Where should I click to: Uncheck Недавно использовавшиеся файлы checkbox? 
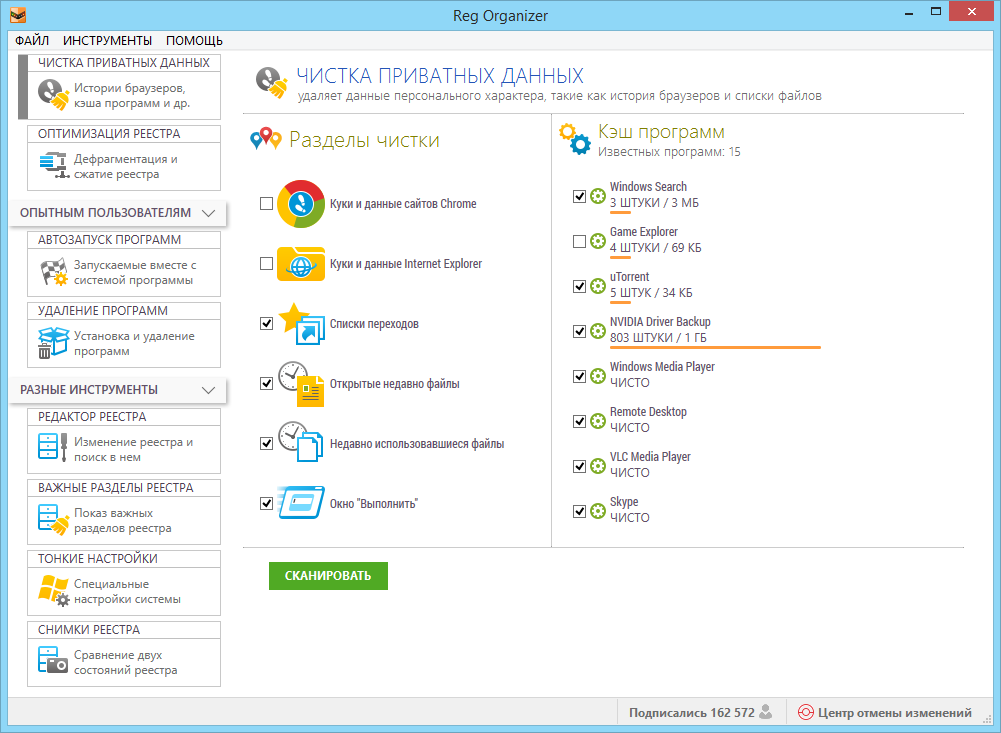(x=267, y=444)
